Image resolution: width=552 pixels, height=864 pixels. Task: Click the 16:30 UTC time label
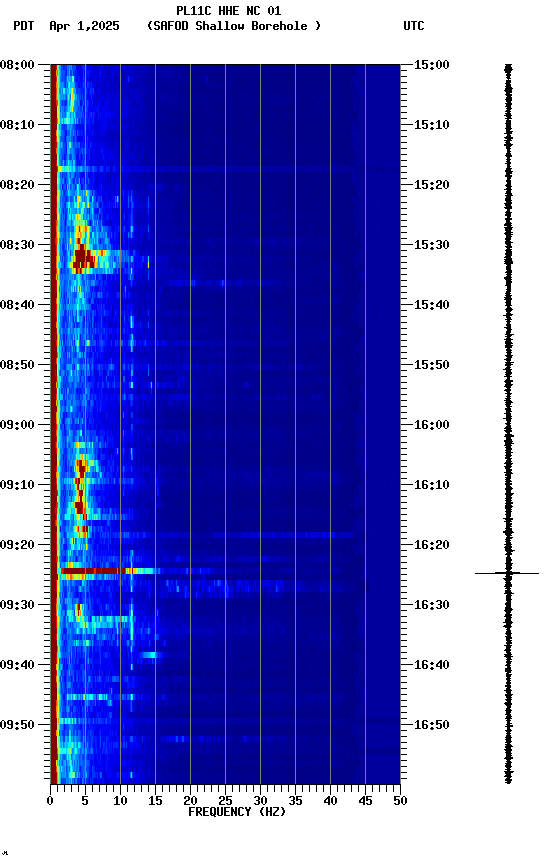pos(432,605)
